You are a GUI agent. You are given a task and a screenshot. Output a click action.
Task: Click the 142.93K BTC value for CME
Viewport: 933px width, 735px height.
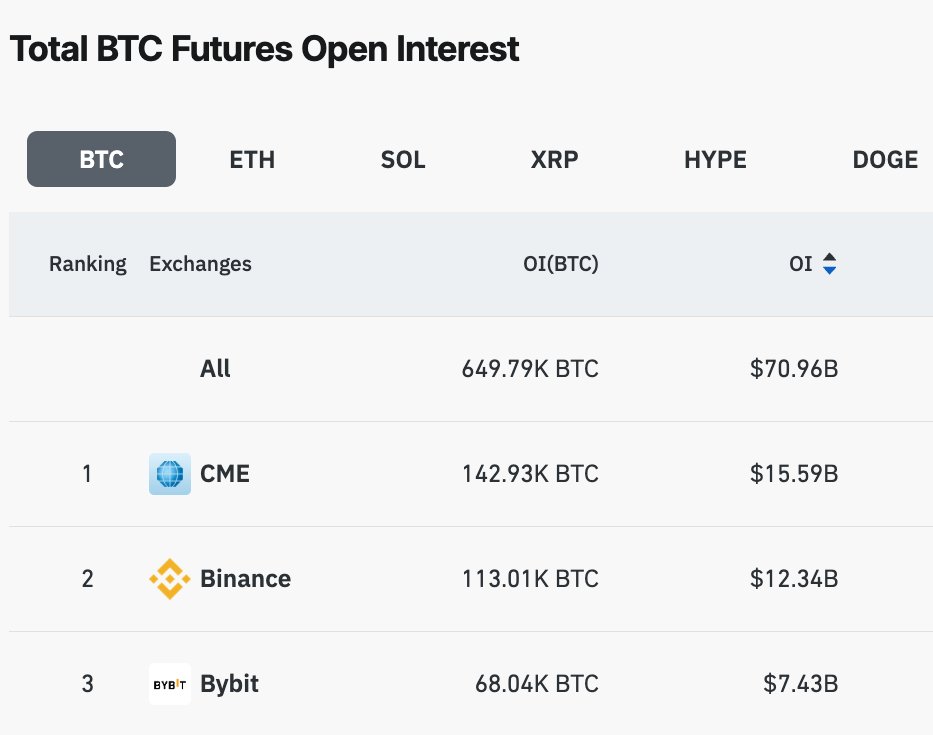coord(530,474)
